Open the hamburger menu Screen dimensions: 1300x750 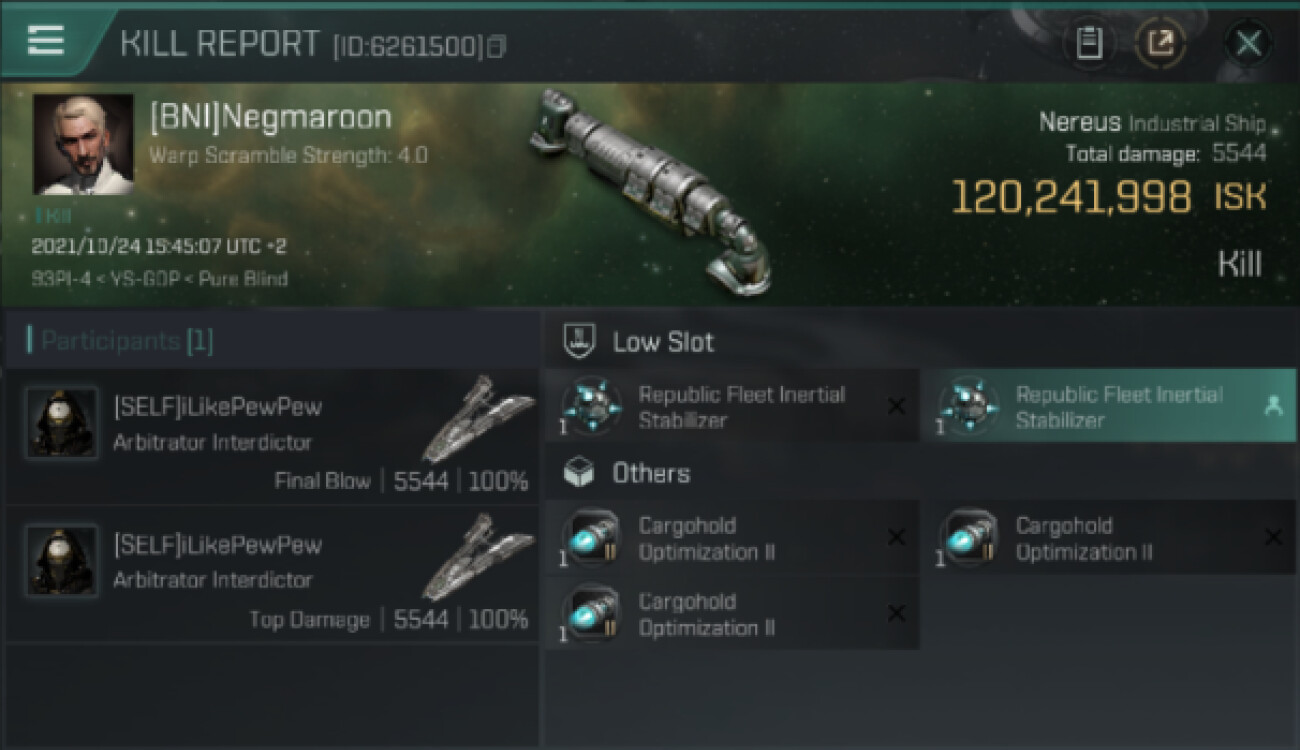point(46,40)
